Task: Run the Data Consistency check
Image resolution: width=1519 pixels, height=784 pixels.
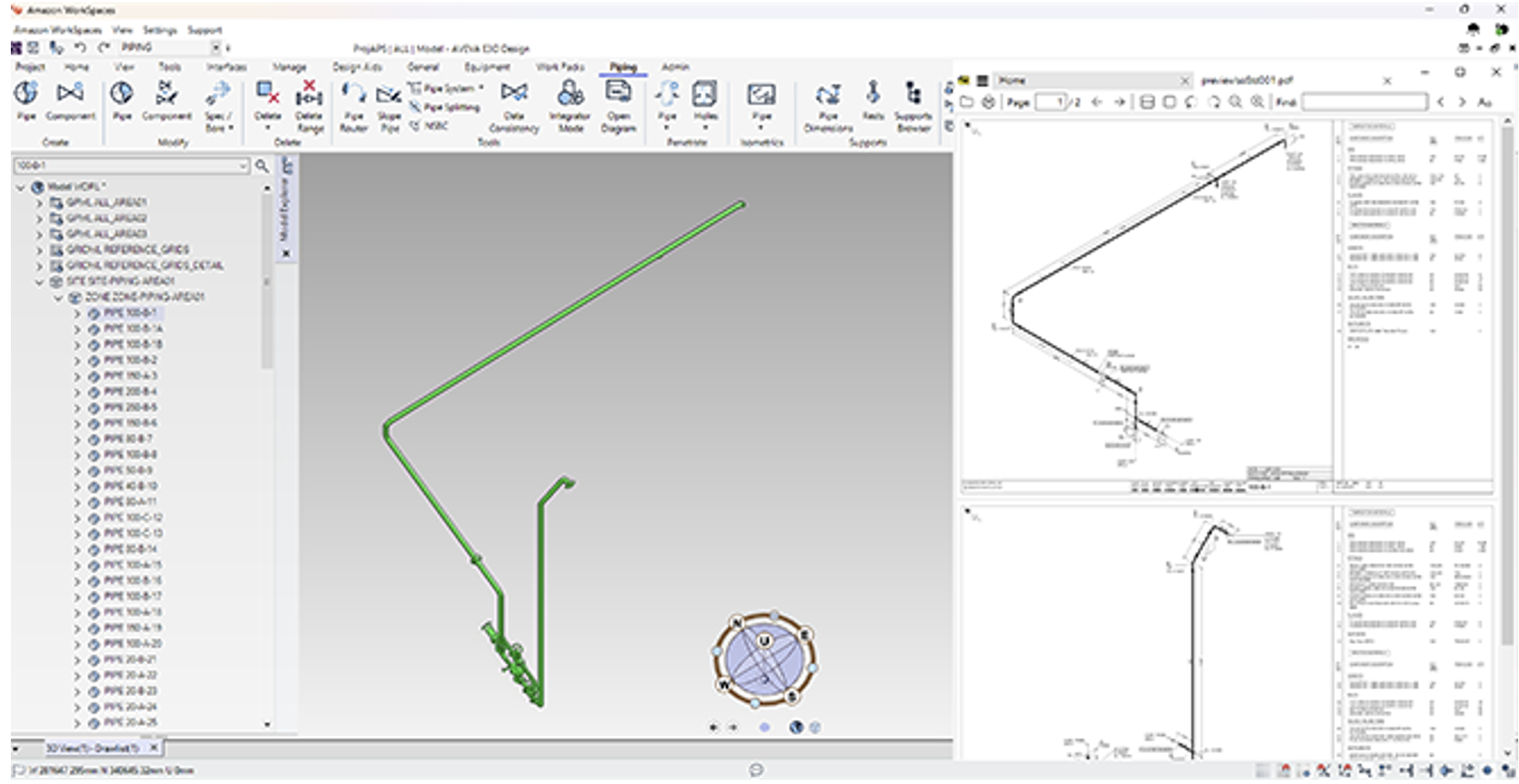Action: click(x=514, y=106)
